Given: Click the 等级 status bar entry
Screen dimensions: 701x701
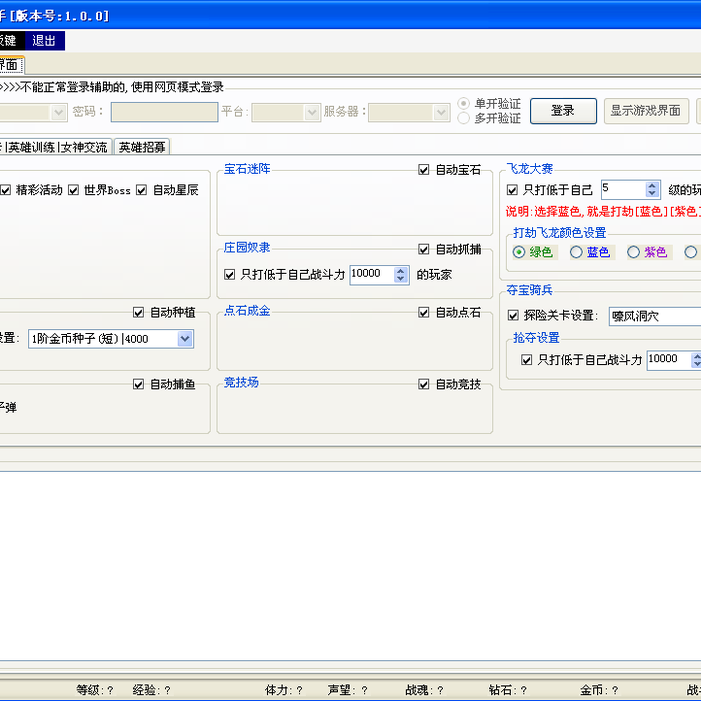Looking at the screenshot, I should [95, 690].
